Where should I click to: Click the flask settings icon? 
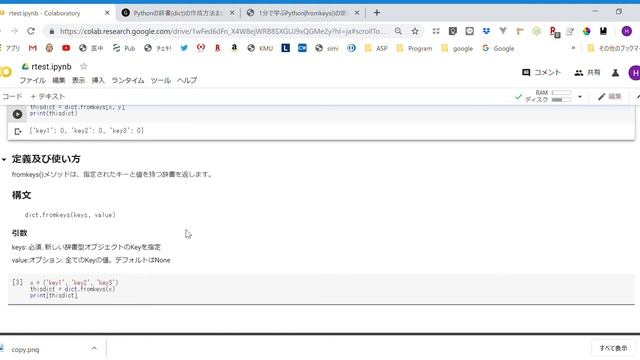615,73
